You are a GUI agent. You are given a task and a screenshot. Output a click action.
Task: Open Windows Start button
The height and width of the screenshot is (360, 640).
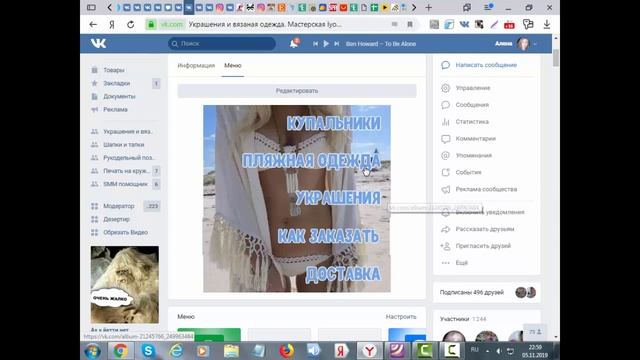coord(92,351)
